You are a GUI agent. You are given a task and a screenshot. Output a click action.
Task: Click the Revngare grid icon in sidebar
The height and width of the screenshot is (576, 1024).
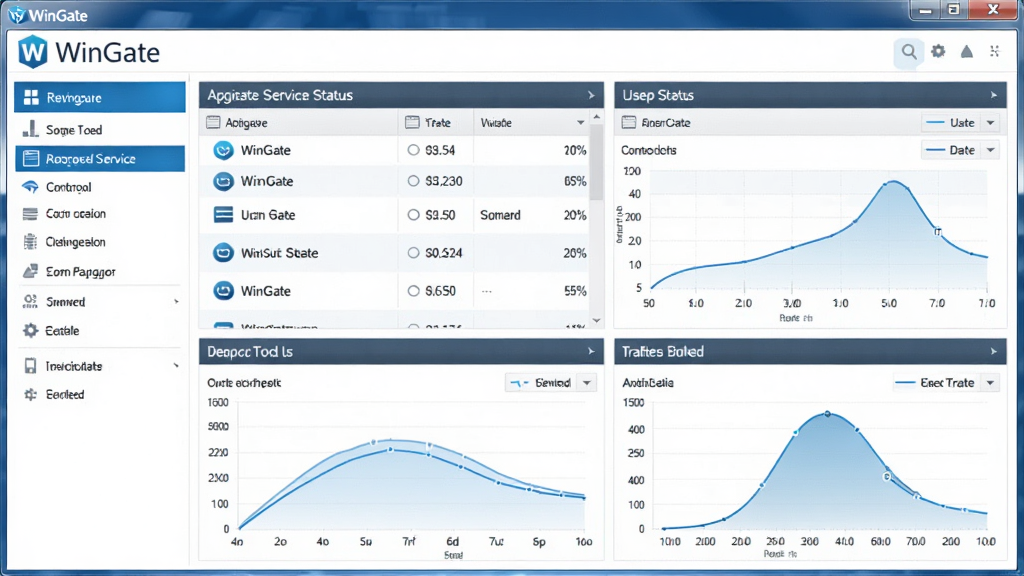pos(31,97)
